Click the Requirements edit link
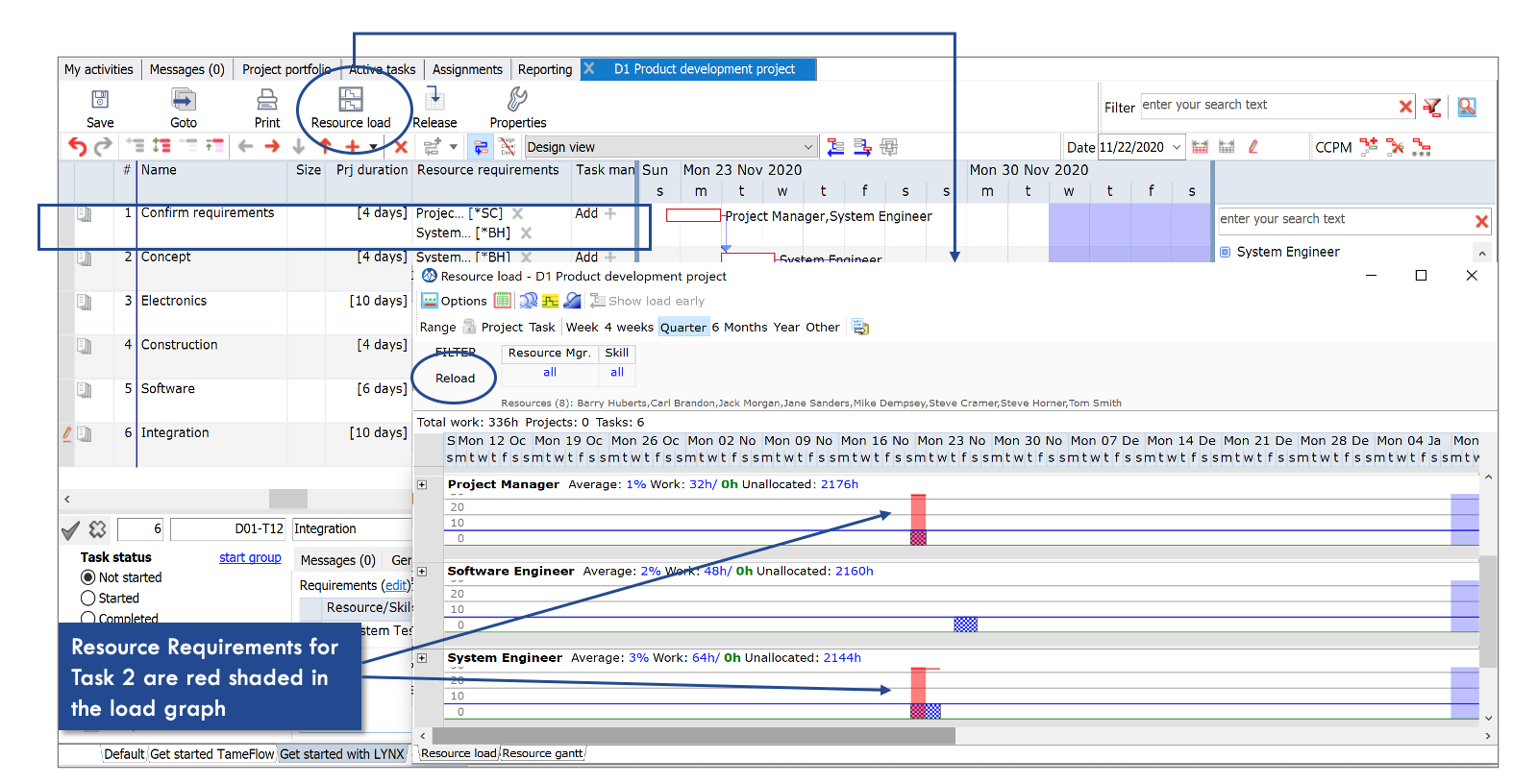 point(396,585)
